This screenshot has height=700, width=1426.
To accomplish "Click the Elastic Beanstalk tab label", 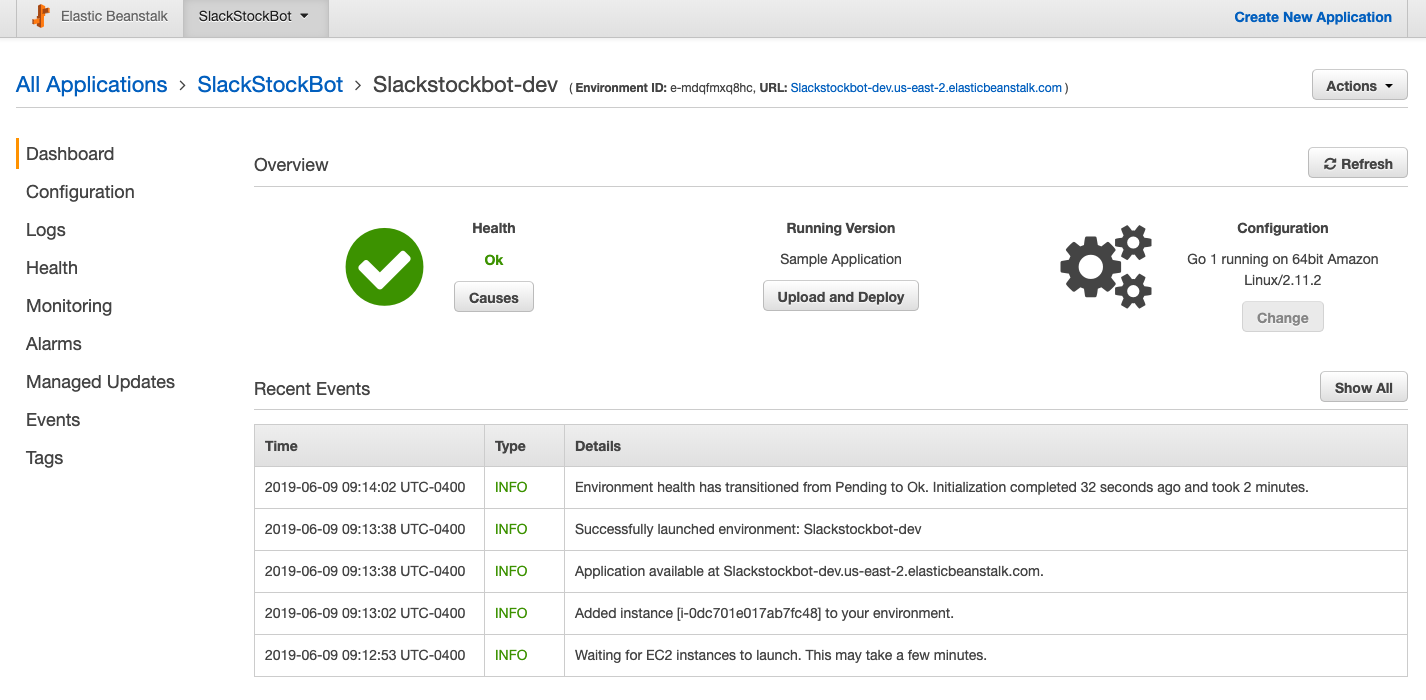I will pos(114,17).
